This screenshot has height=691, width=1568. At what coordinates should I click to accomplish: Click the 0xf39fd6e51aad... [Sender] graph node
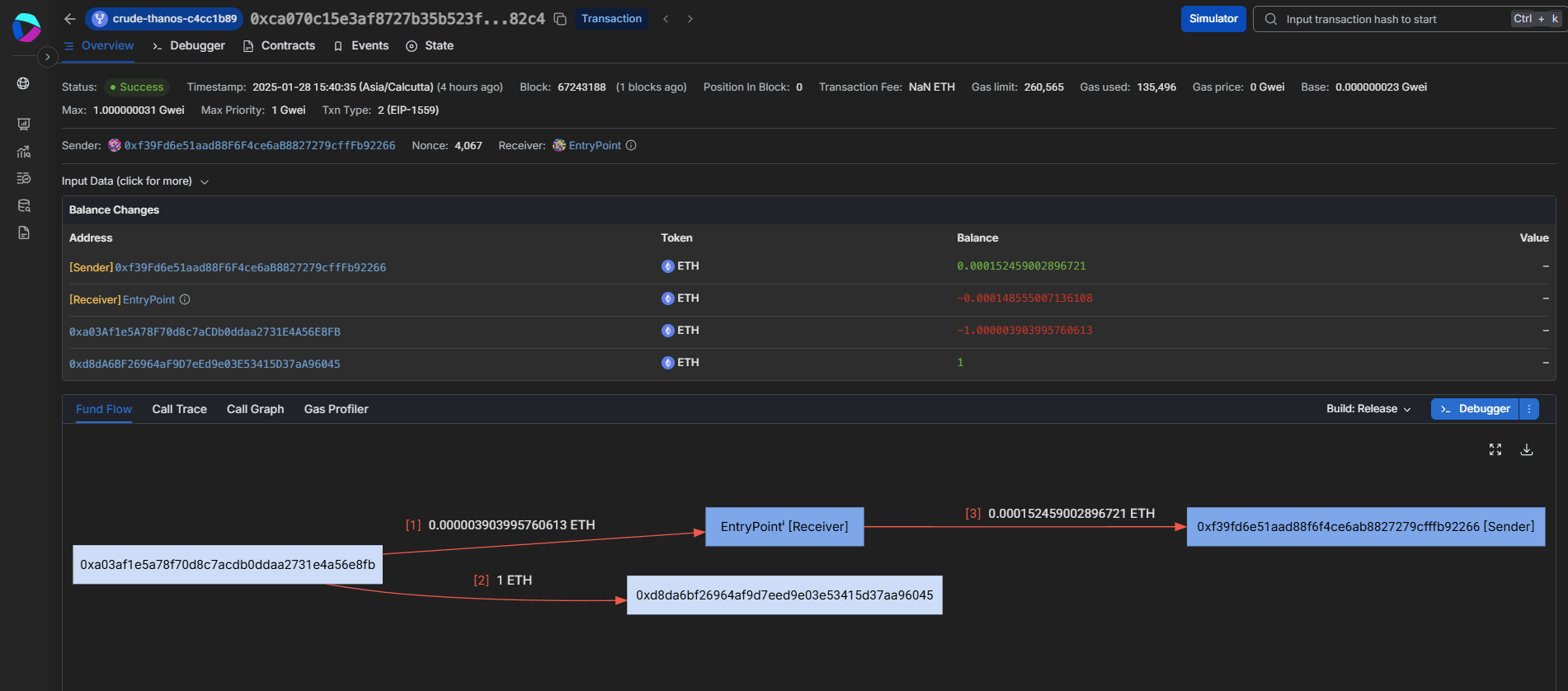[1366, 526]
